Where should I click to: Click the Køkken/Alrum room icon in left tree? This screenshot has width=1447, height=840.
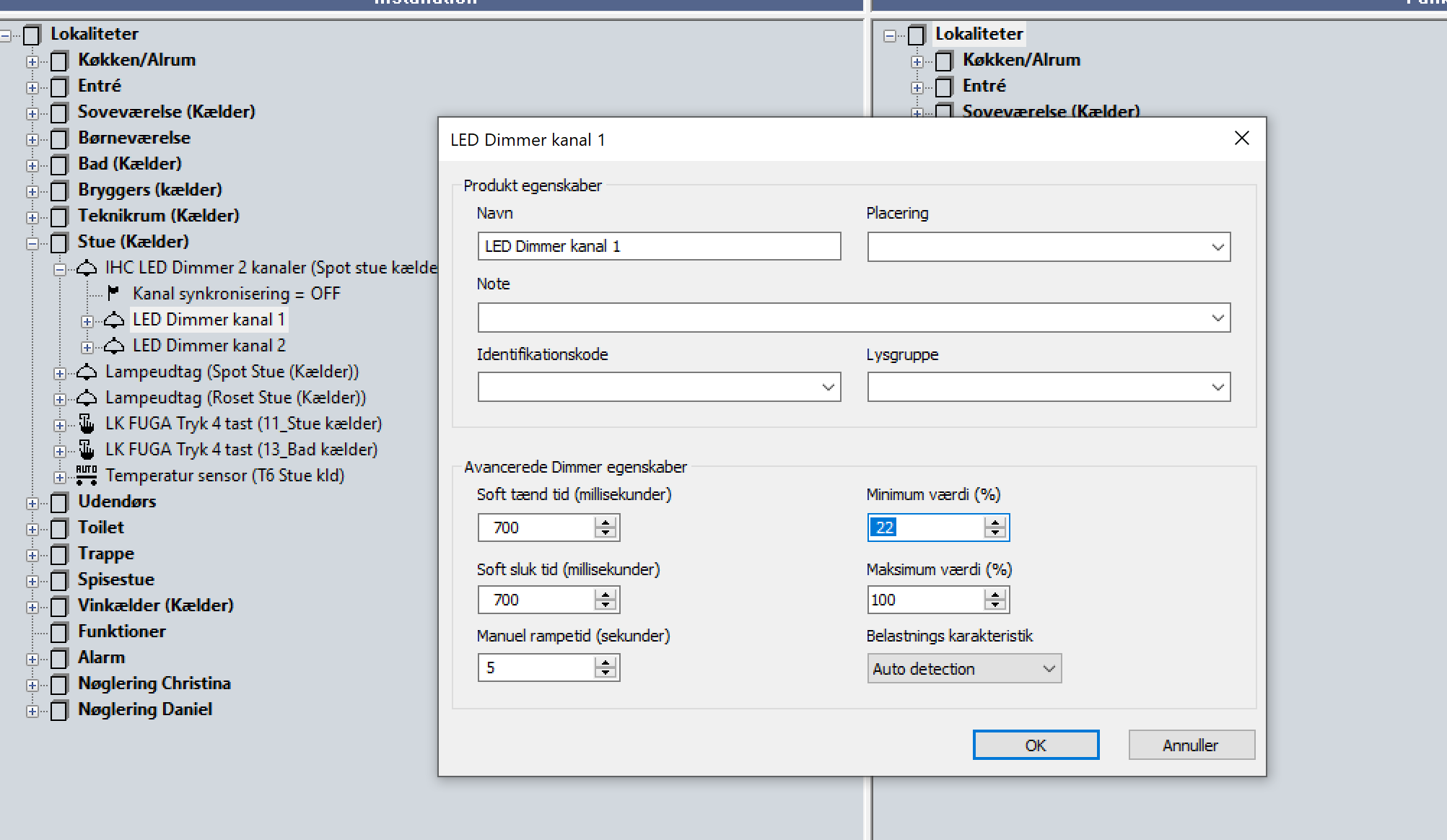(59, 61)
